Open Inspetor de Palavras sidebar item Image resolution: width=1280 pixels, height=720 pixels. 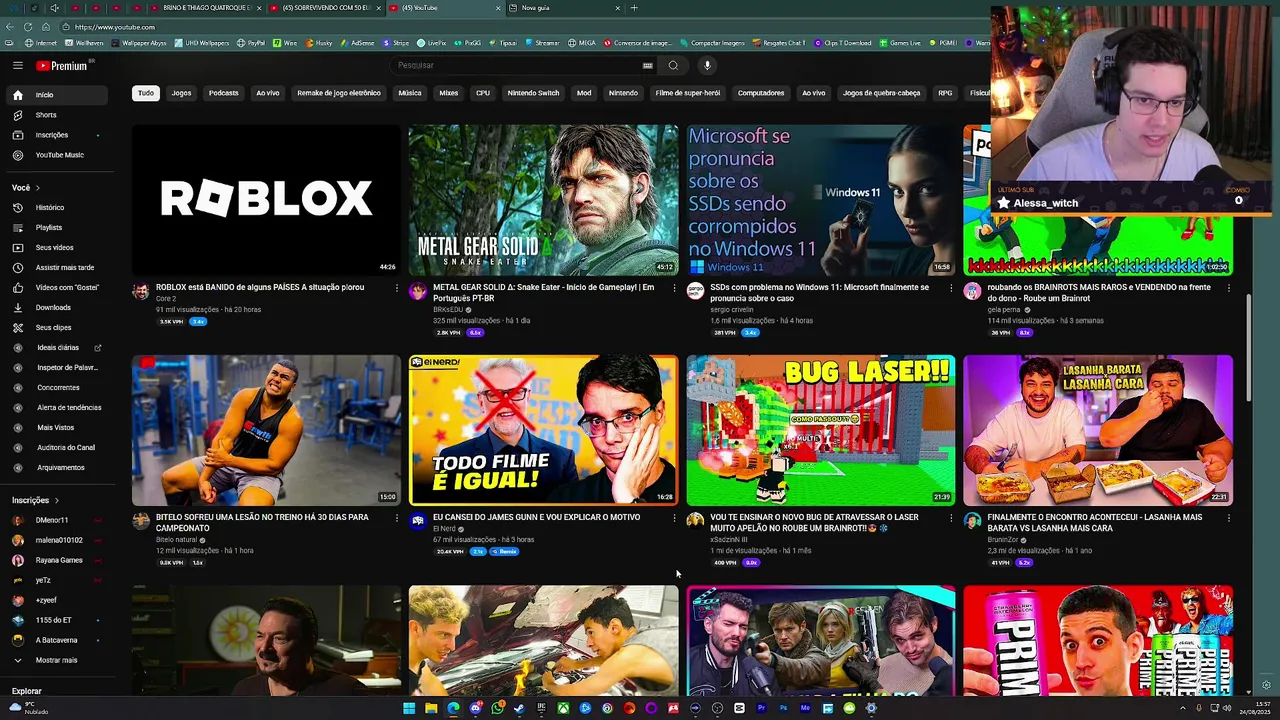[56, 367]
